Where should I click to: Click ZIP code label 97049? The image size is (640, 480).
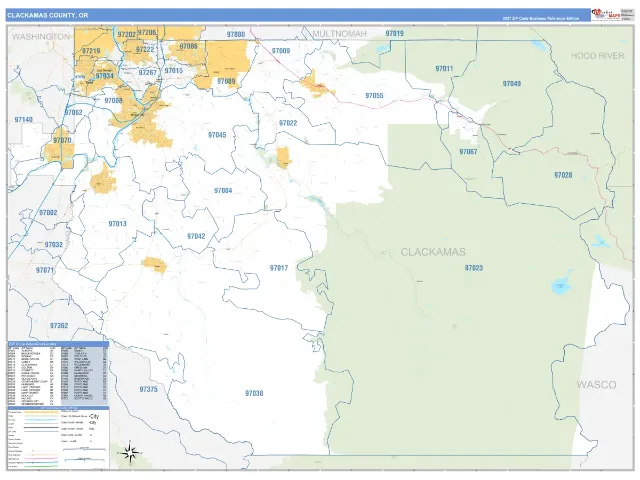512,84
